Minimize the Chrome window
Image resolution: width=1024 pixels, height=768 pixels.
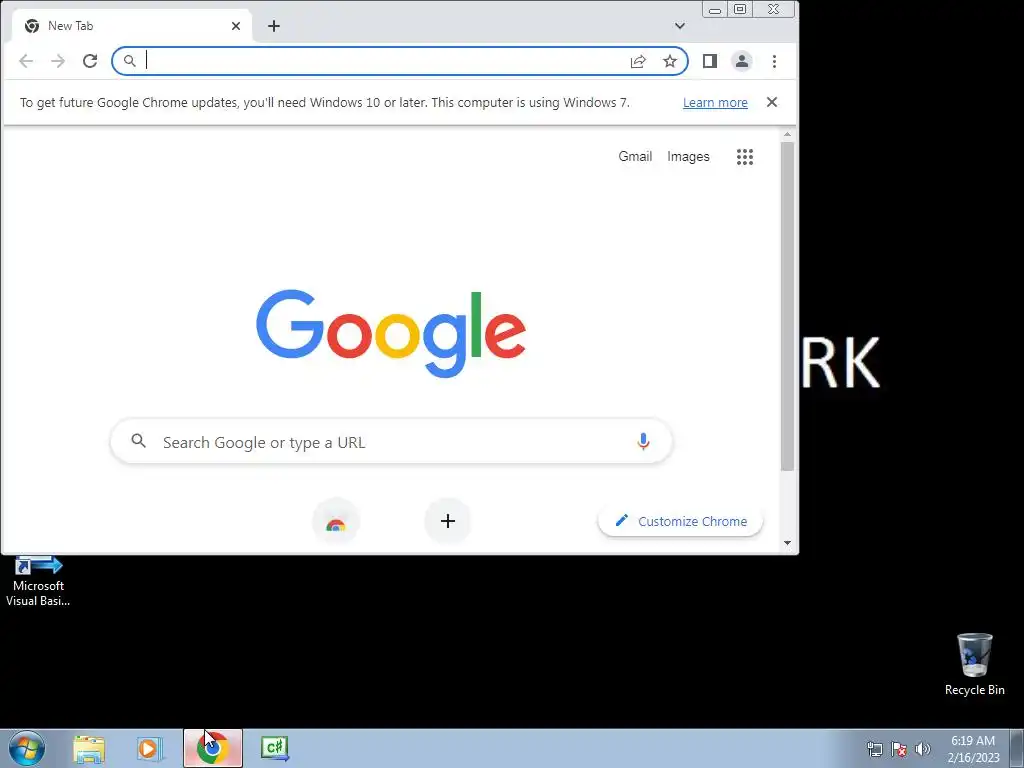pos(715,9)
